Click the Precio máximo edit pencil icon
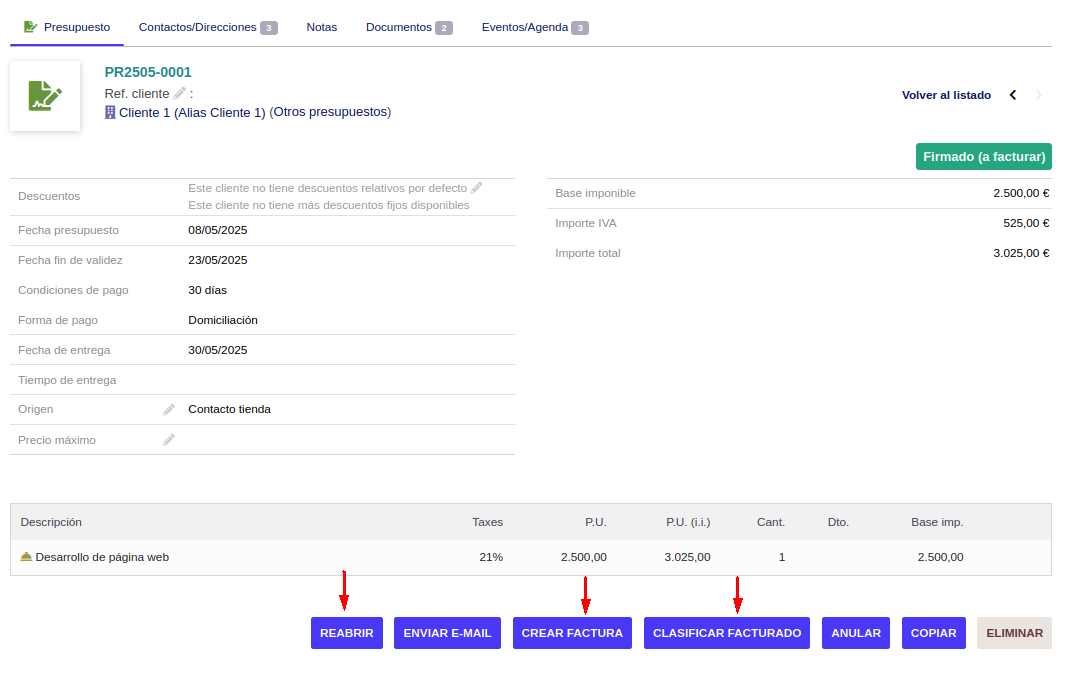This screenshot has height=678, width=1072. (x=169, y=440)
